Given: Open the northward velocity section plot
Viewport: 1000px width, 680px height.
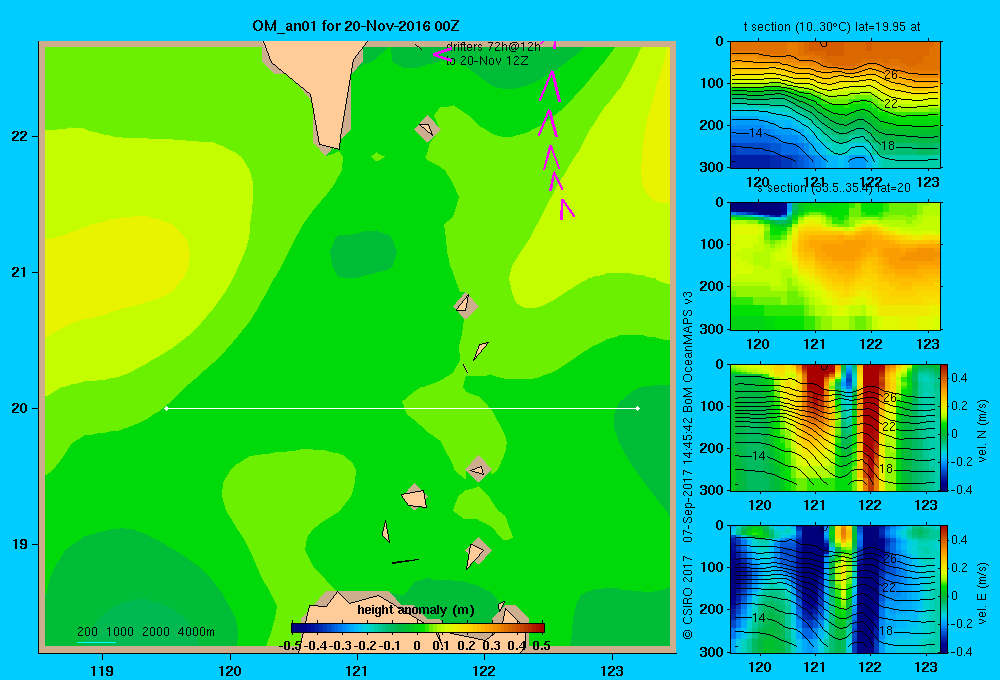Looking at the screenshot, I should (x=835, y=427).
